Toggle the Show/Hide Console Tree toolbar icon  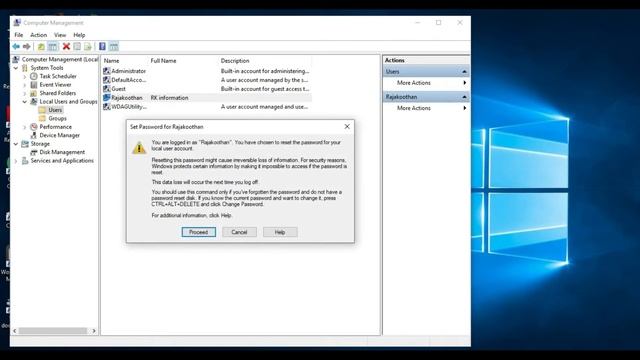pyautogui.click(x=53, y=47)
